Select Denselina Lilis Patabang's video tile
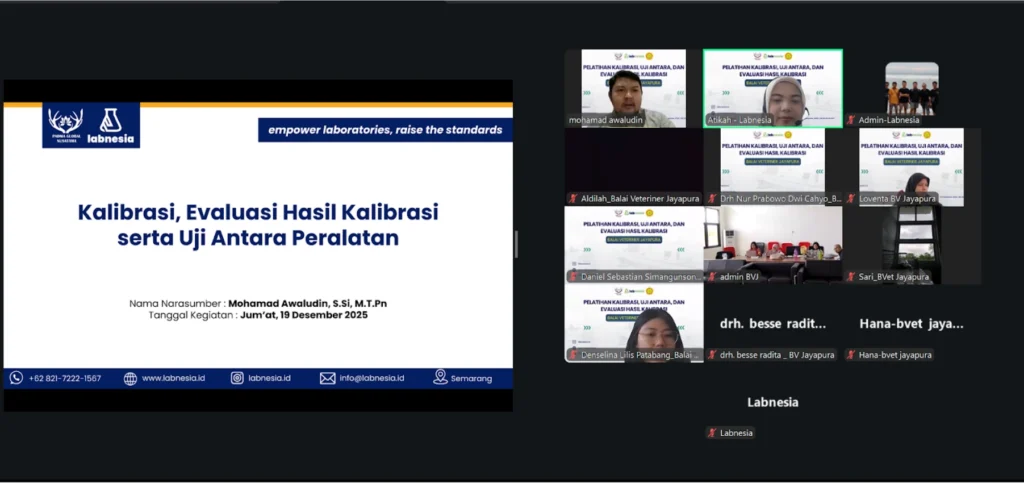 [x=633, y=322]
